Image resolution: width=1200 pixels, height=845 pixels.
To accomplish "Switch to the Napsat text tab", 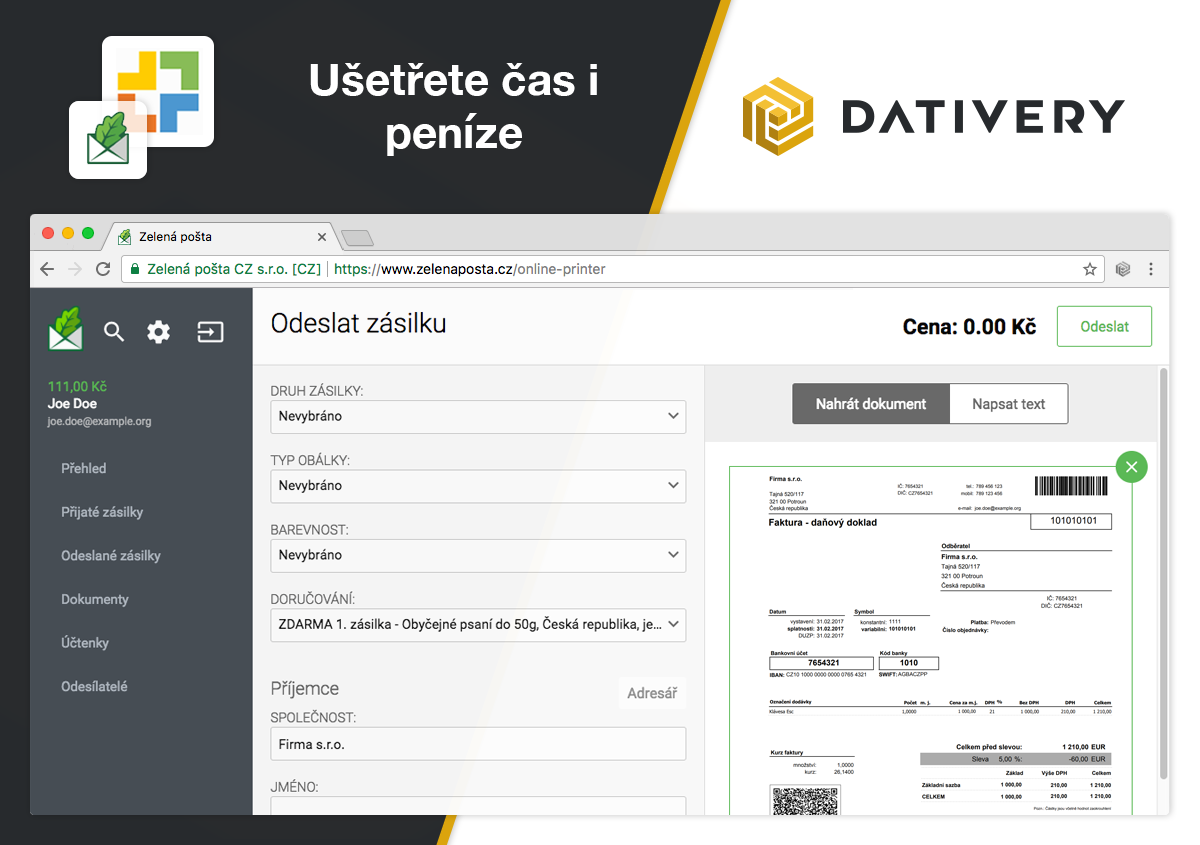I will [x=1008, y=404].
